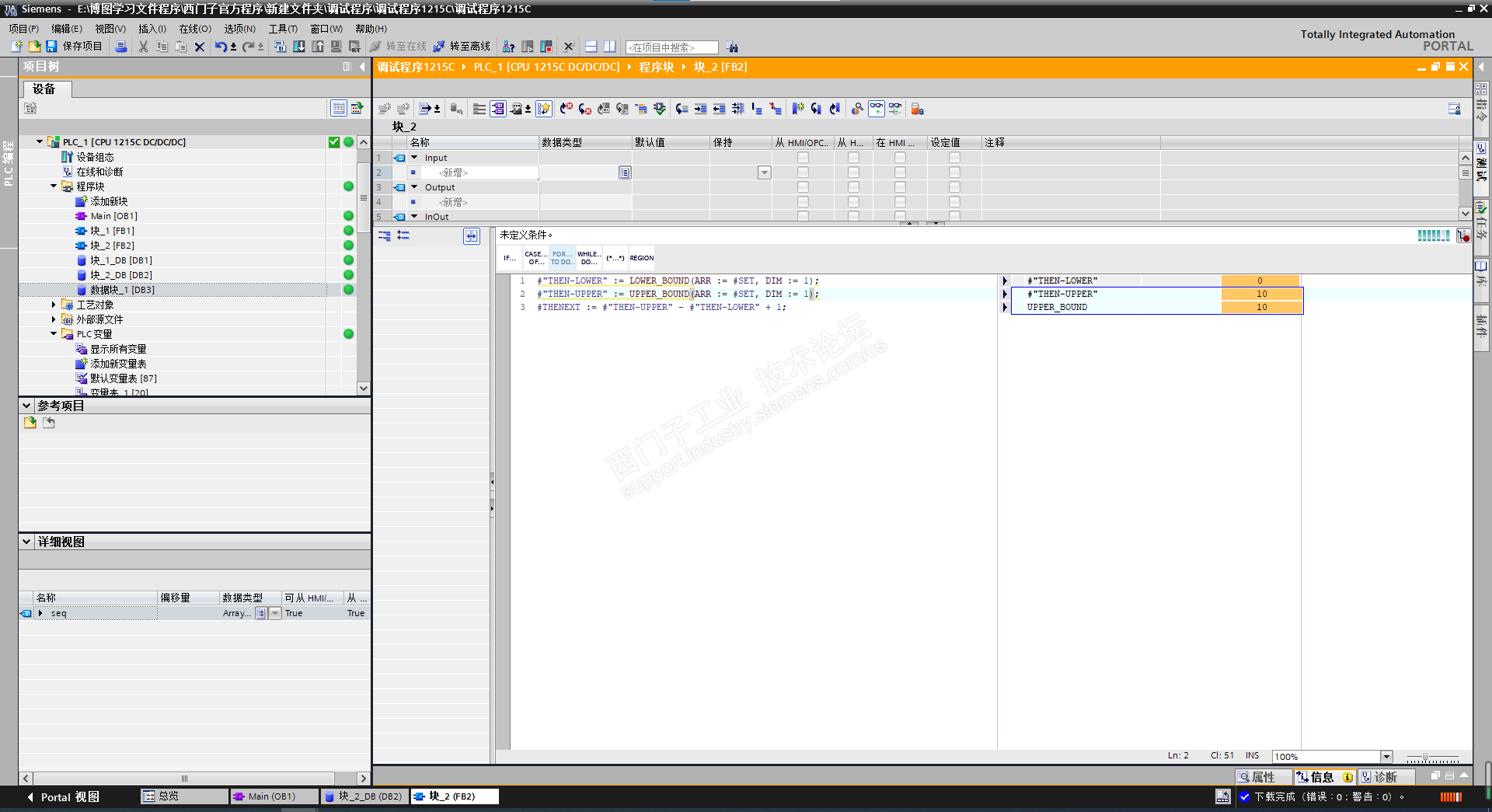Viewport: 1492px width, 812px height.
Task: Collapse the 程序块 folder in project tree
Action: tap(54, 186)
